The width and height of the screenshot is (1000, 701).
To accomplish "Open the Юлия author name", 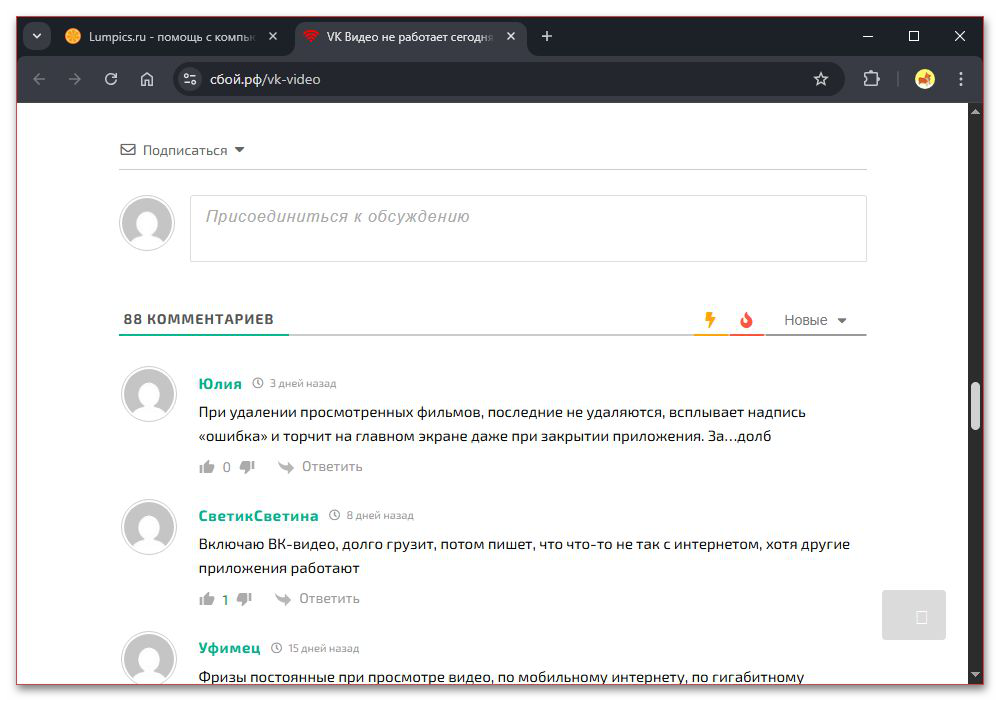I will pos(220,384).
